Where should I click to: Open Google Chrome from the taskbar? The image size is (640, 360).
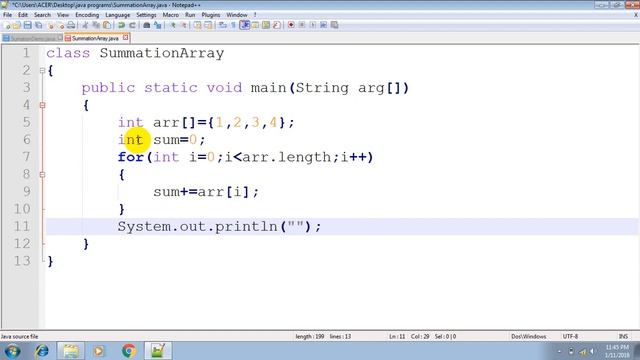(x=129, y=351)
